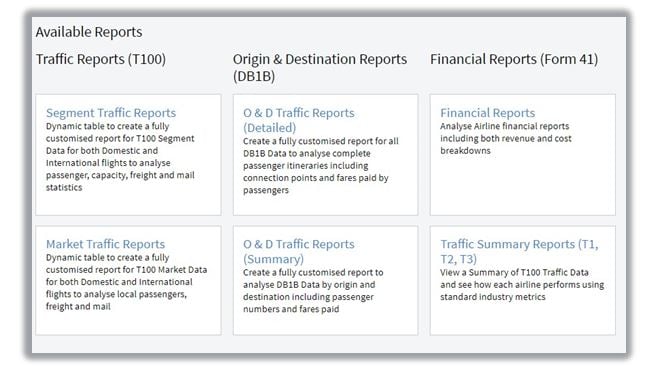This screenshot has width=652, height=367.
Task: Click the O & D Summary report description
Action: [313, 291]
